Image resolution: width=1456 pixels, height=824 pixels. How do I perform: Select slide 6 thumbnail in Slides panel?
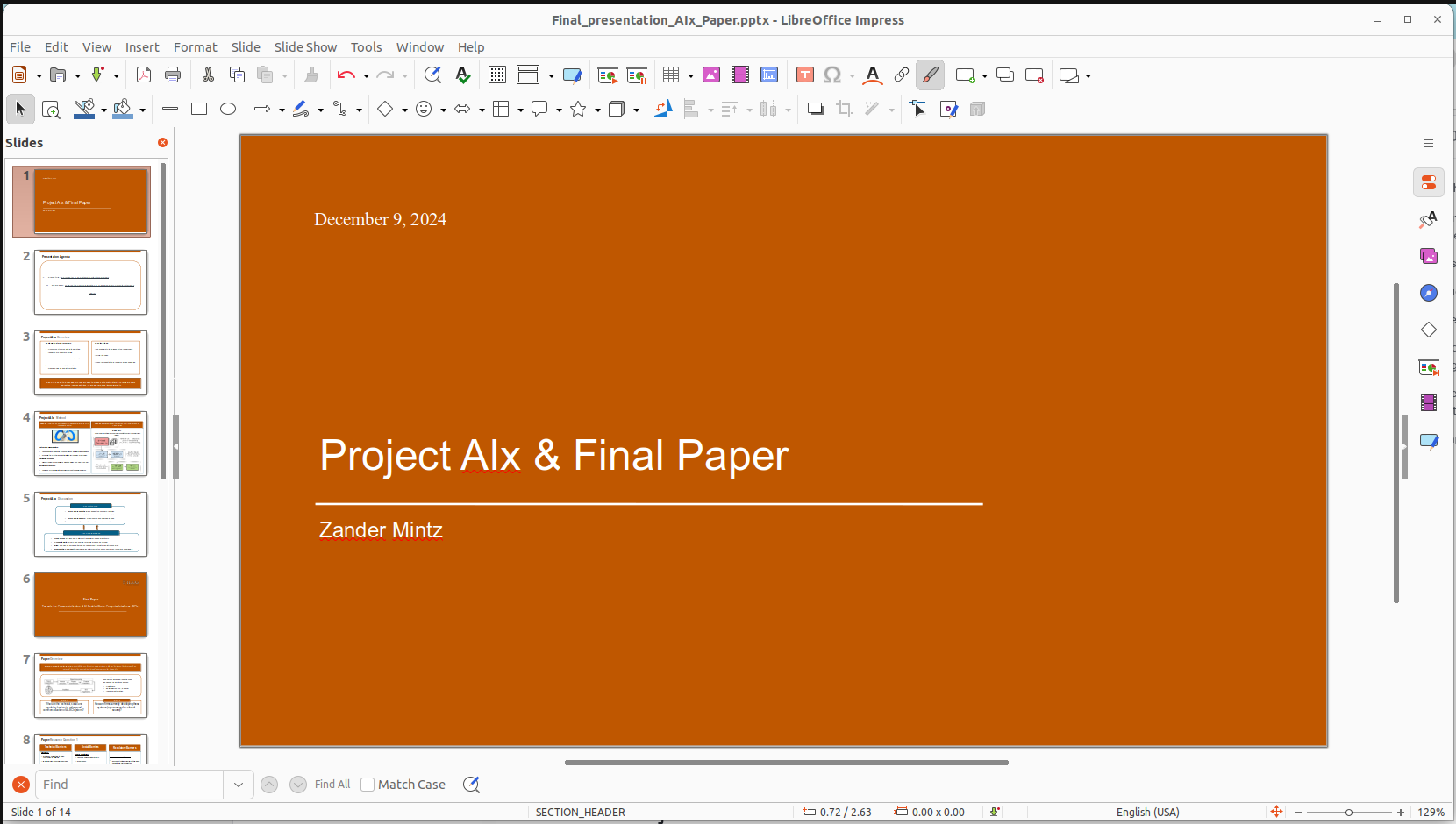pyautogui.click(x=90, y=605)
